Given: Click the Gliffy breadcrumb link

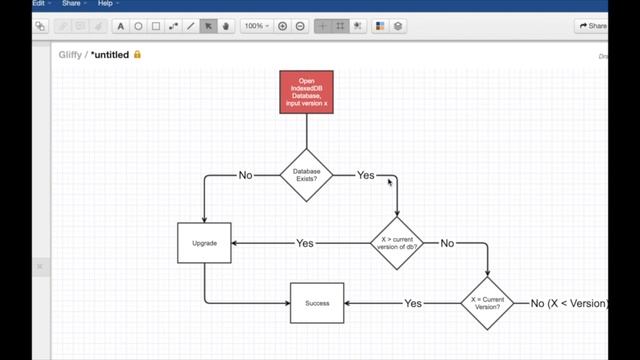Looking at the screenshot, I should 70,55.
